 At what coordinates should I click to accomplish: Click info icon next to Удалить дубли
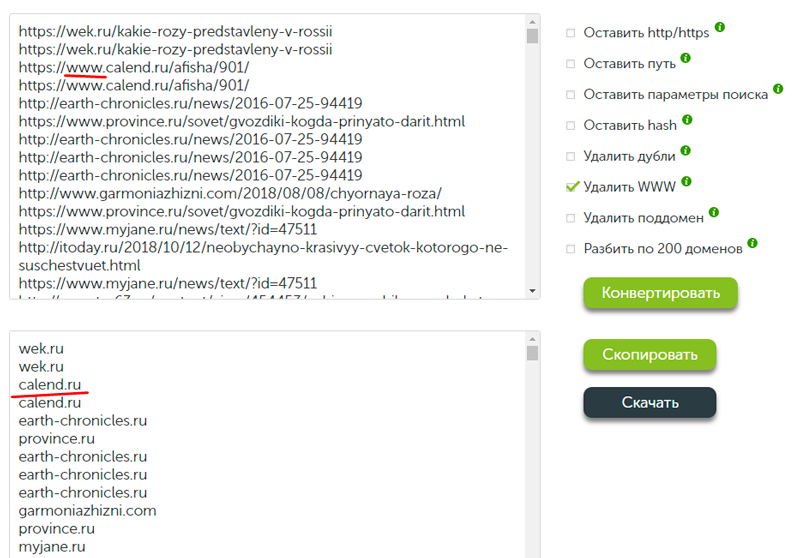[686, 150]
